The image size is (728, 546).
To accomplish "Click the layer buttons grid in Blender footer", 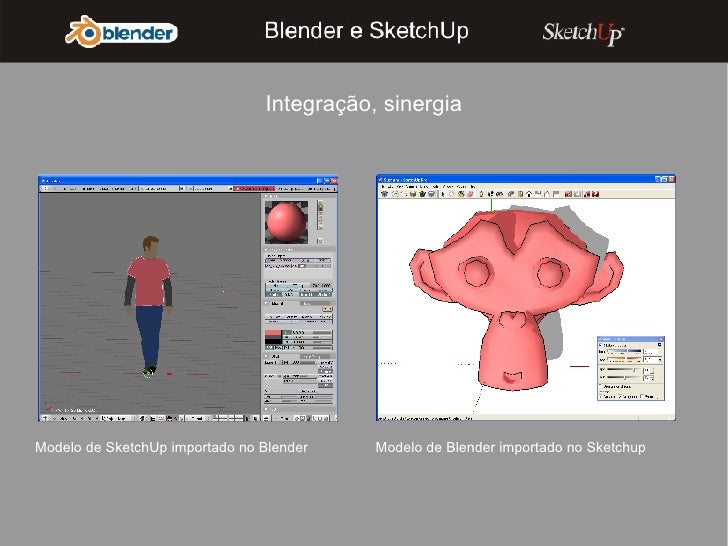I will click(x=228, y=418).
